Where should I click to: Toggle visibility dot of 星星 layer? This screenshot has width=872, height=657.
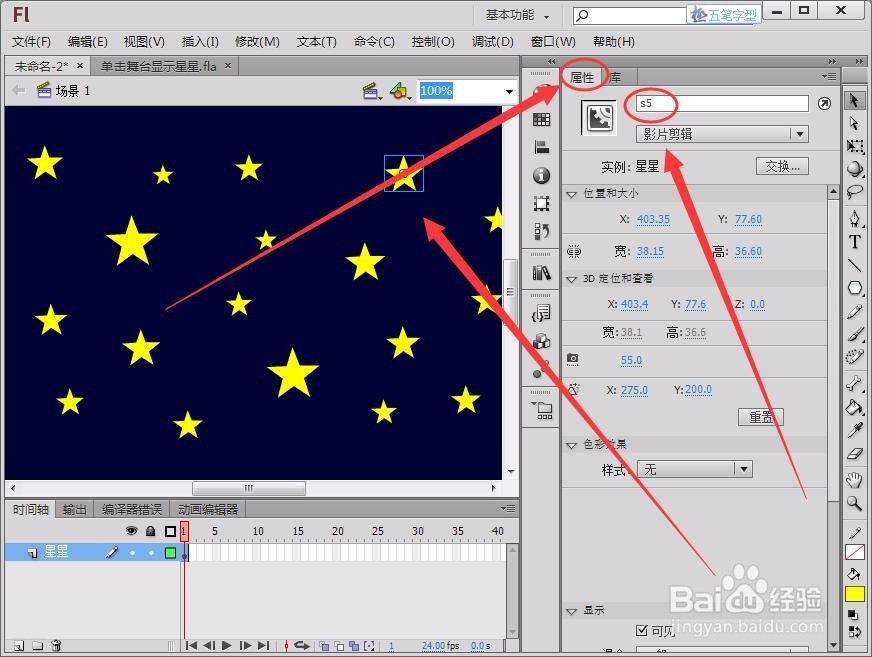132,552
